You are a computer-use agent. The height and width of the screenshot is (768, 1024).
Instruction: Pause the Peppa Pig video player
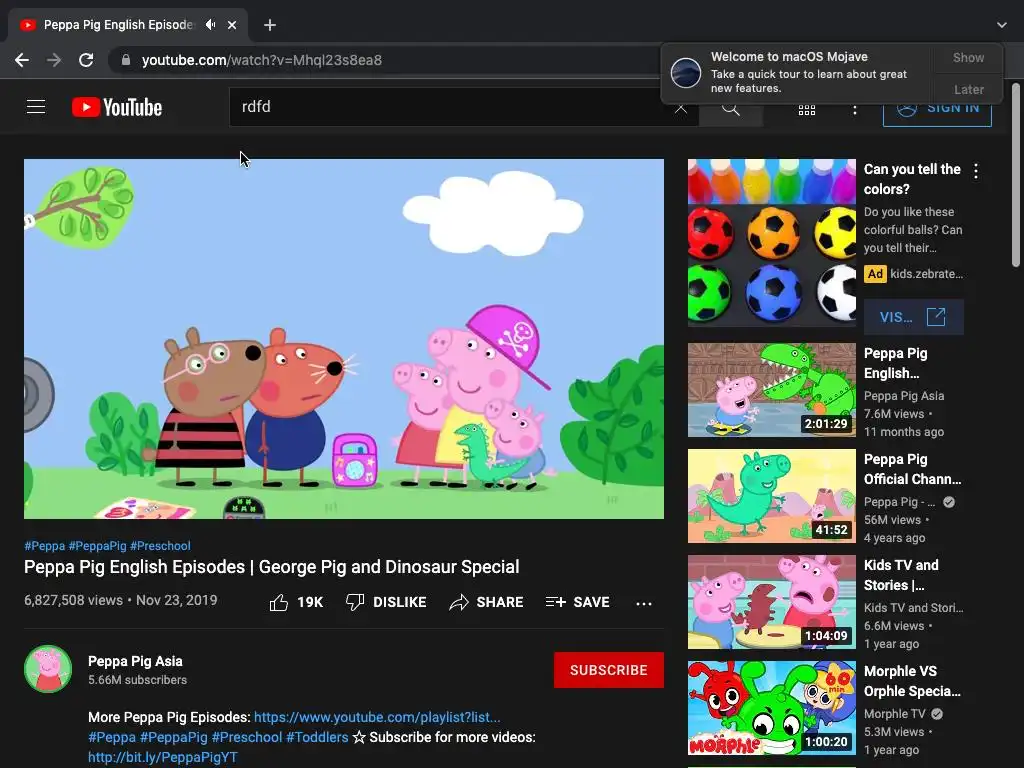tap(344, 339)
